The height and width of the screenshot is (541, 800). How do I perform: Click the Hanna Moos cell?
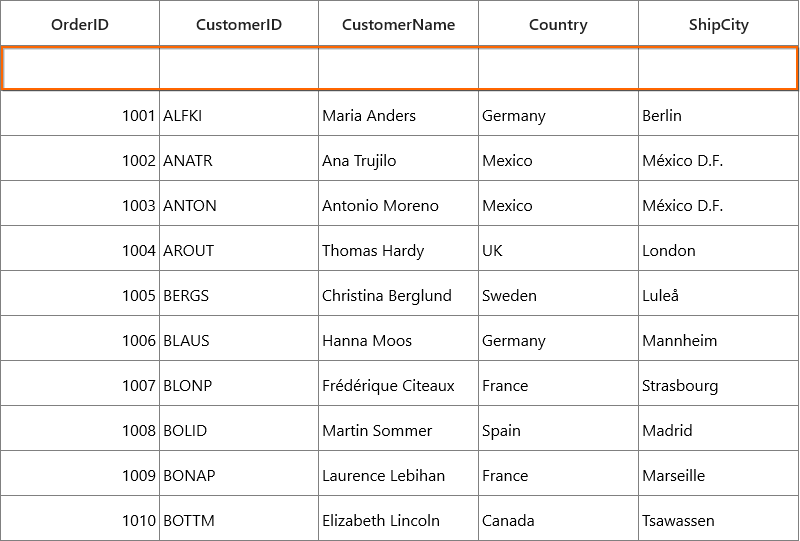pyautogui.click(x=398, y=338)
